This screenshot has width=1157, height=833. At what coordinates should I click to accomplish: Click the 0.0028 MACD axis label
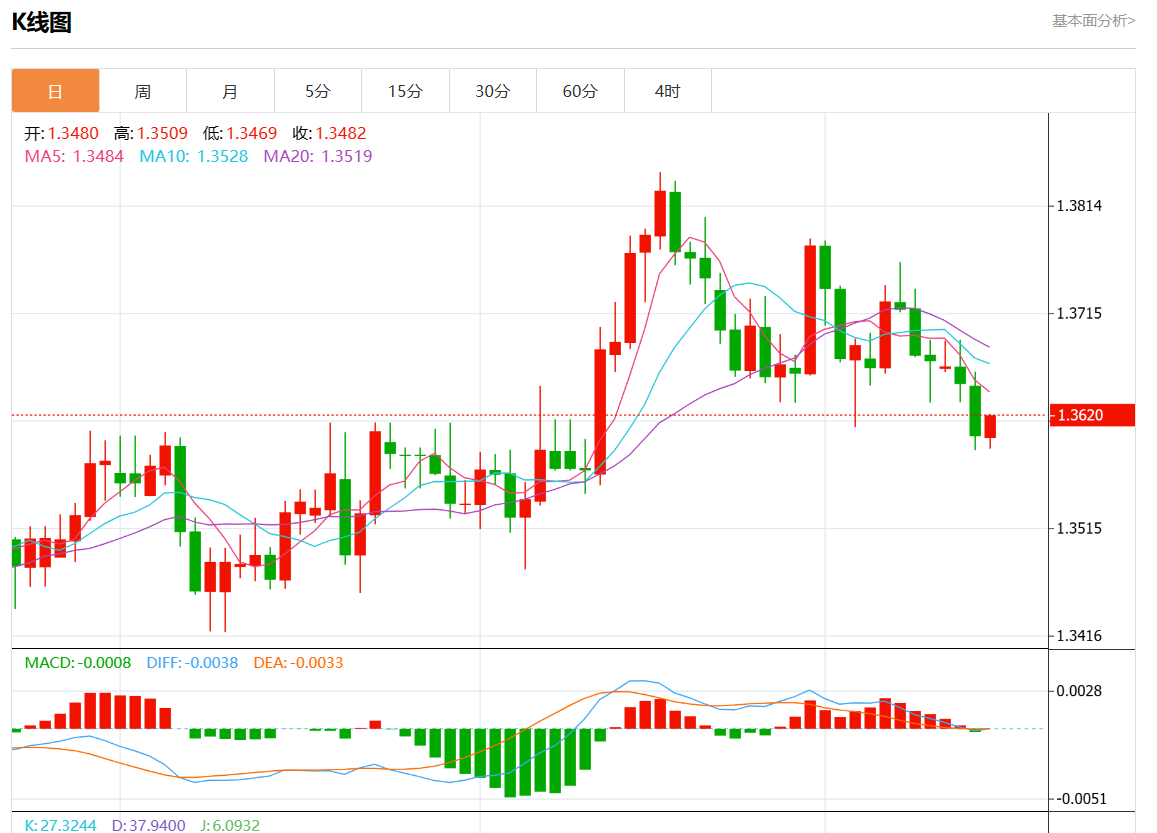click(1079, 691)
